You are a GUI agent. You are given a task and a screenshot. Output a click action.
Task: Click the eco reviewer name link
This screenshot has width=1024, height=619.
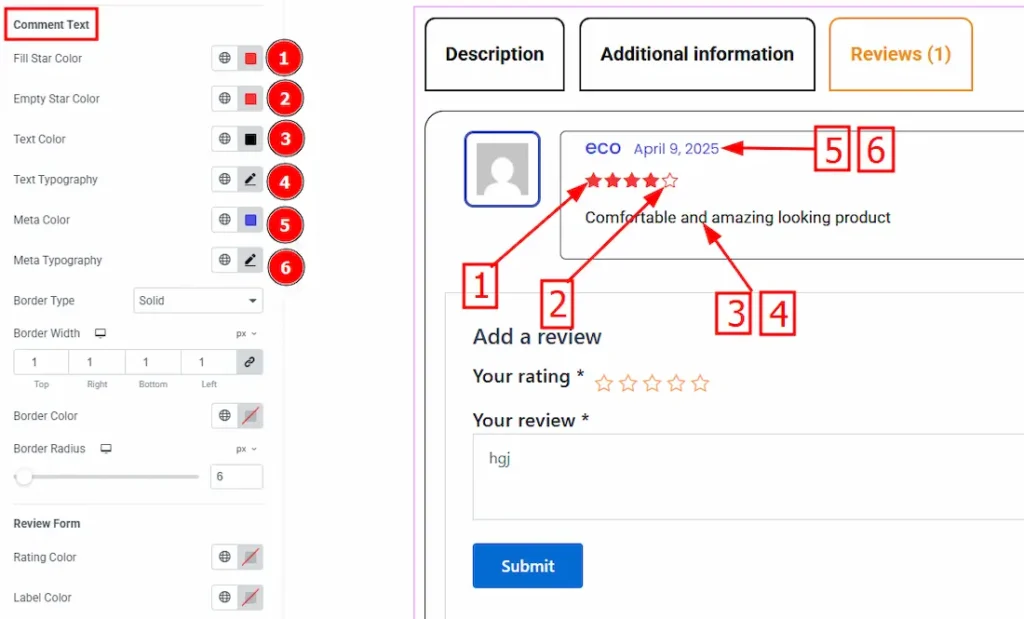pos(602,148)
